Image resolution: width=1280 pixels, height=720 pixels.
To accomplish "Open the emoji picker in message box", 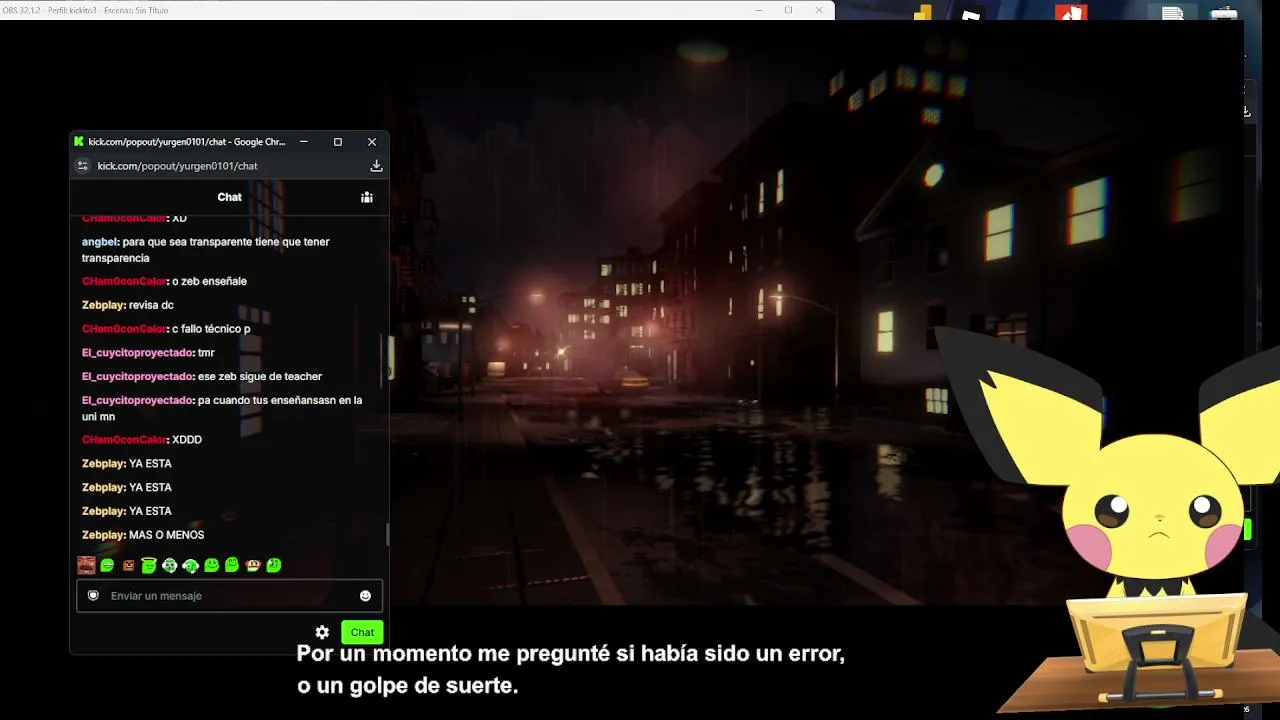I will pyautogui.click(x=365, y=596).
